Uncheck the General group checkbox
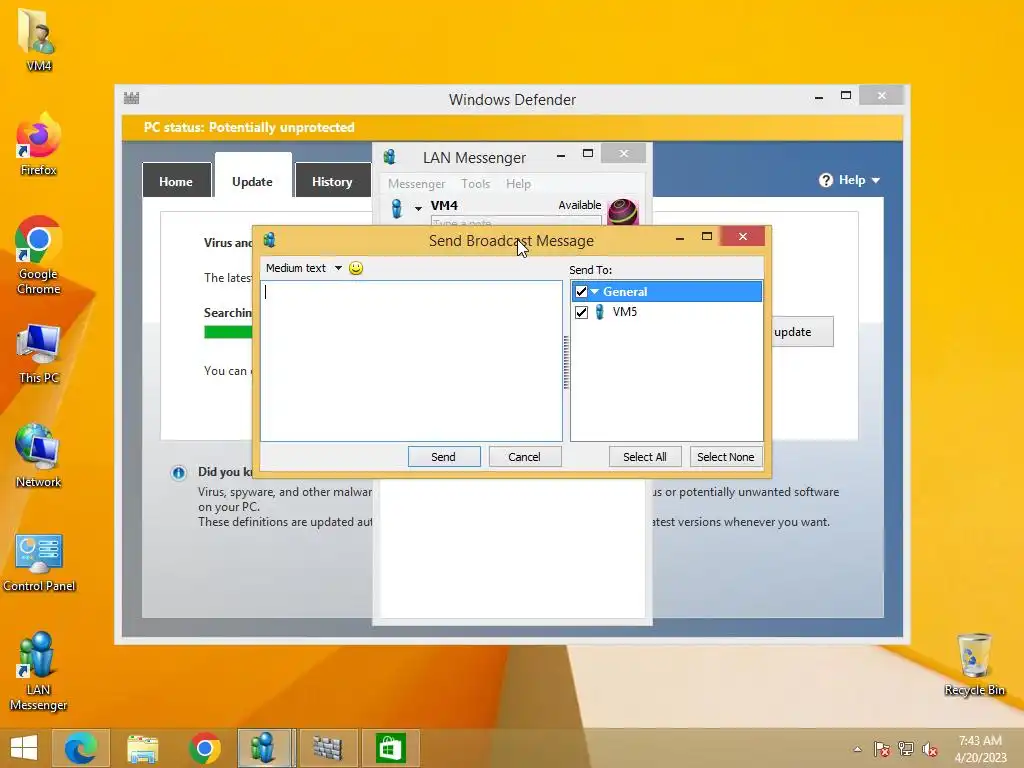1024x768 pixels. [x=581, y=292]
